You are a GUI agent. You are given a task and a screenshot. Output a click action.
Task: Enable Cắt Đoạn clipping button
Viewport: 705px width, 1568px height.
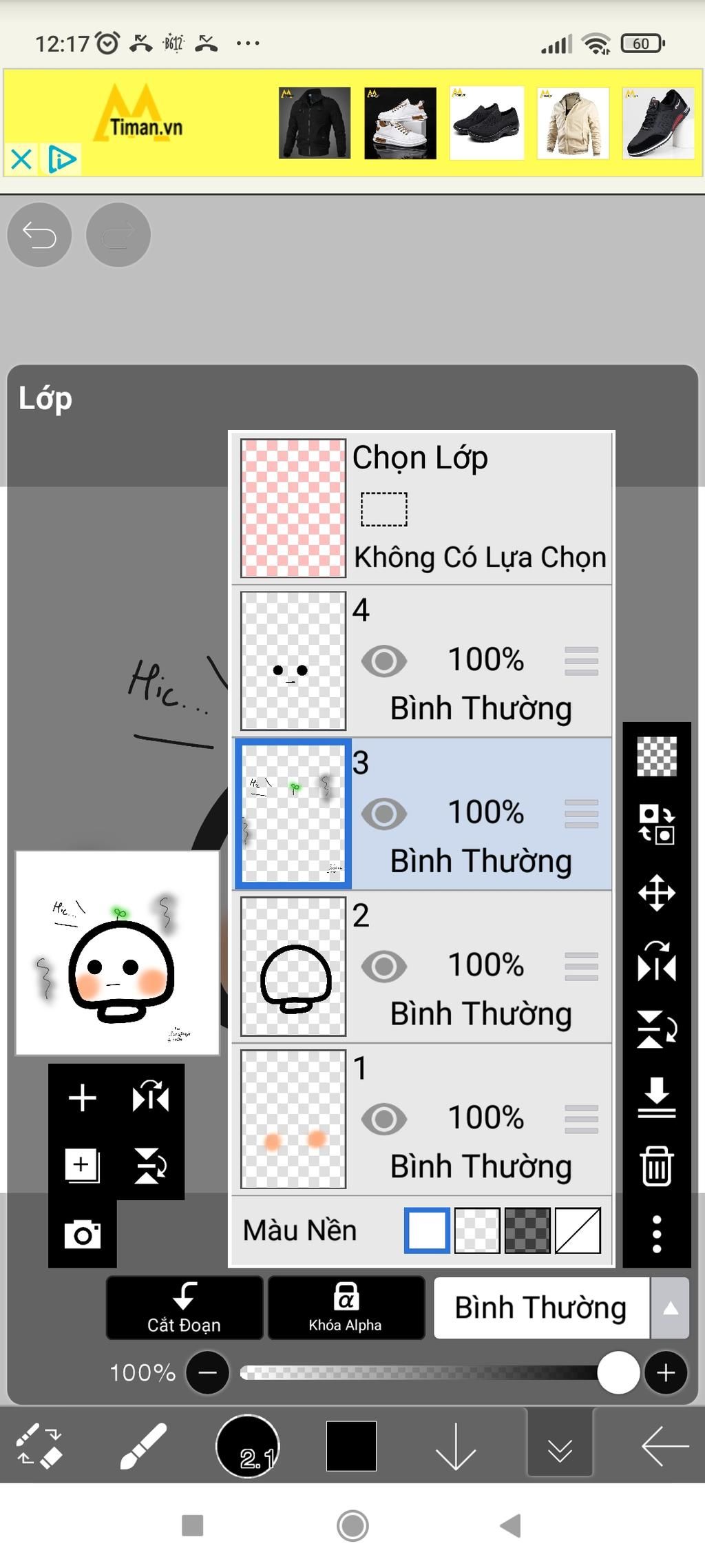185,1308
